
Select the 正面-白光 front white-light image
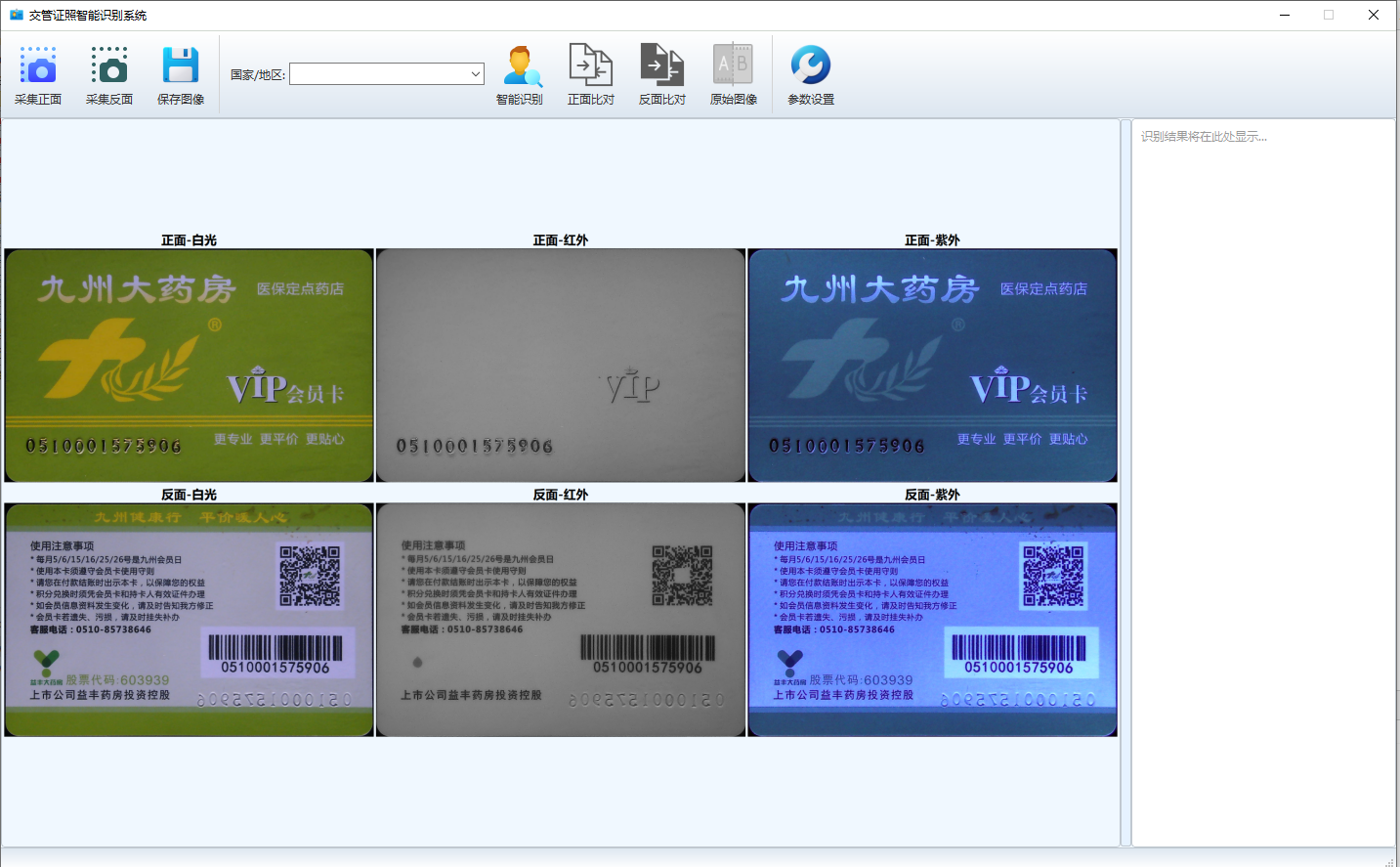click(x=189, y=366)
